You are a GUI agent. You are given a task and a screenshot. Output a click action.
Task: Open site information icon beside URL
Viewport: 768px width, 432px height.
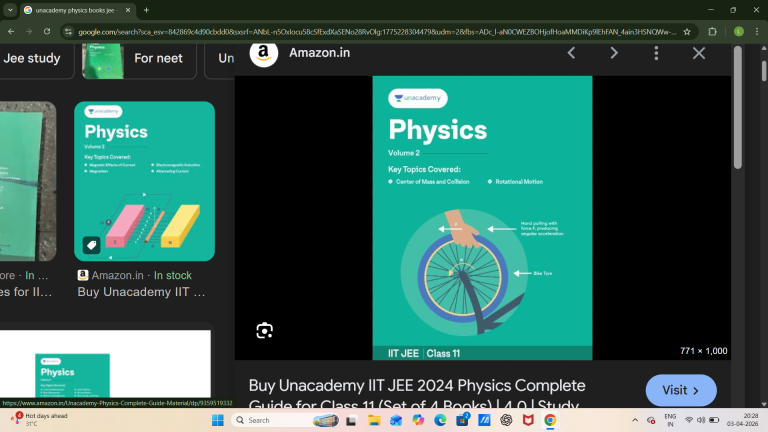click(x=69, y=32)
